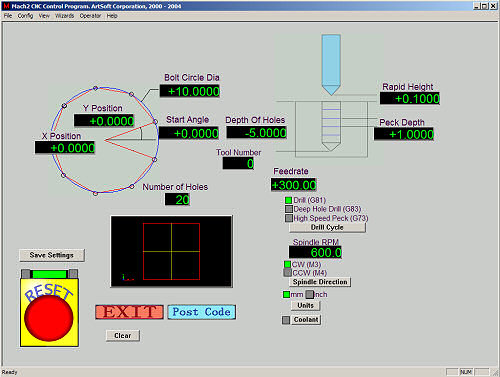The height and width of the screenshot is (377, 500).
Task: Click the Peck Depth value field
Action: coord(404,134)
